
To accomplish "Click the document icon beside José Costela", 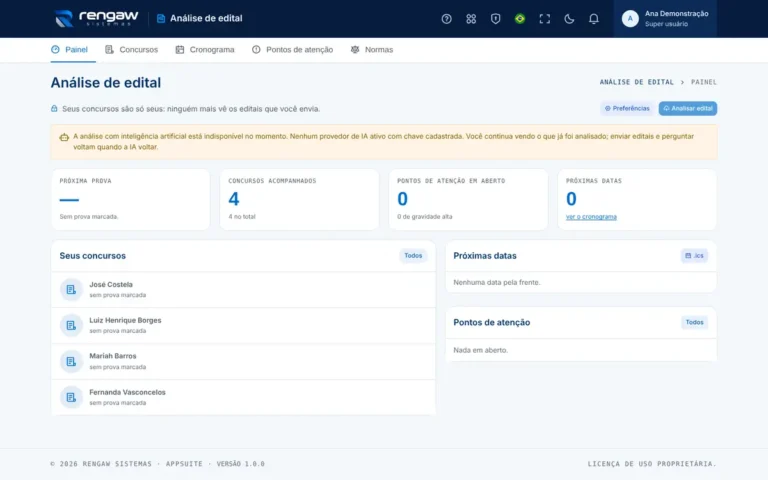I will point(71,289).
